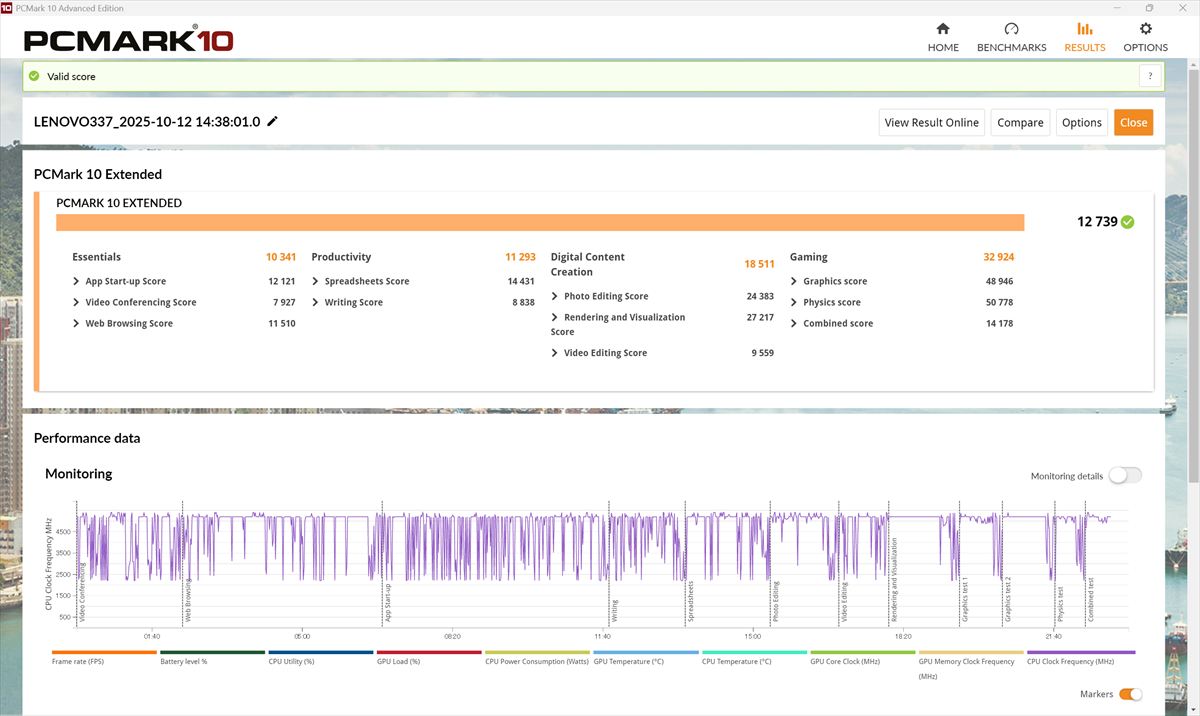
Task: Open the Options gear icon
Action: (1145, 29)
